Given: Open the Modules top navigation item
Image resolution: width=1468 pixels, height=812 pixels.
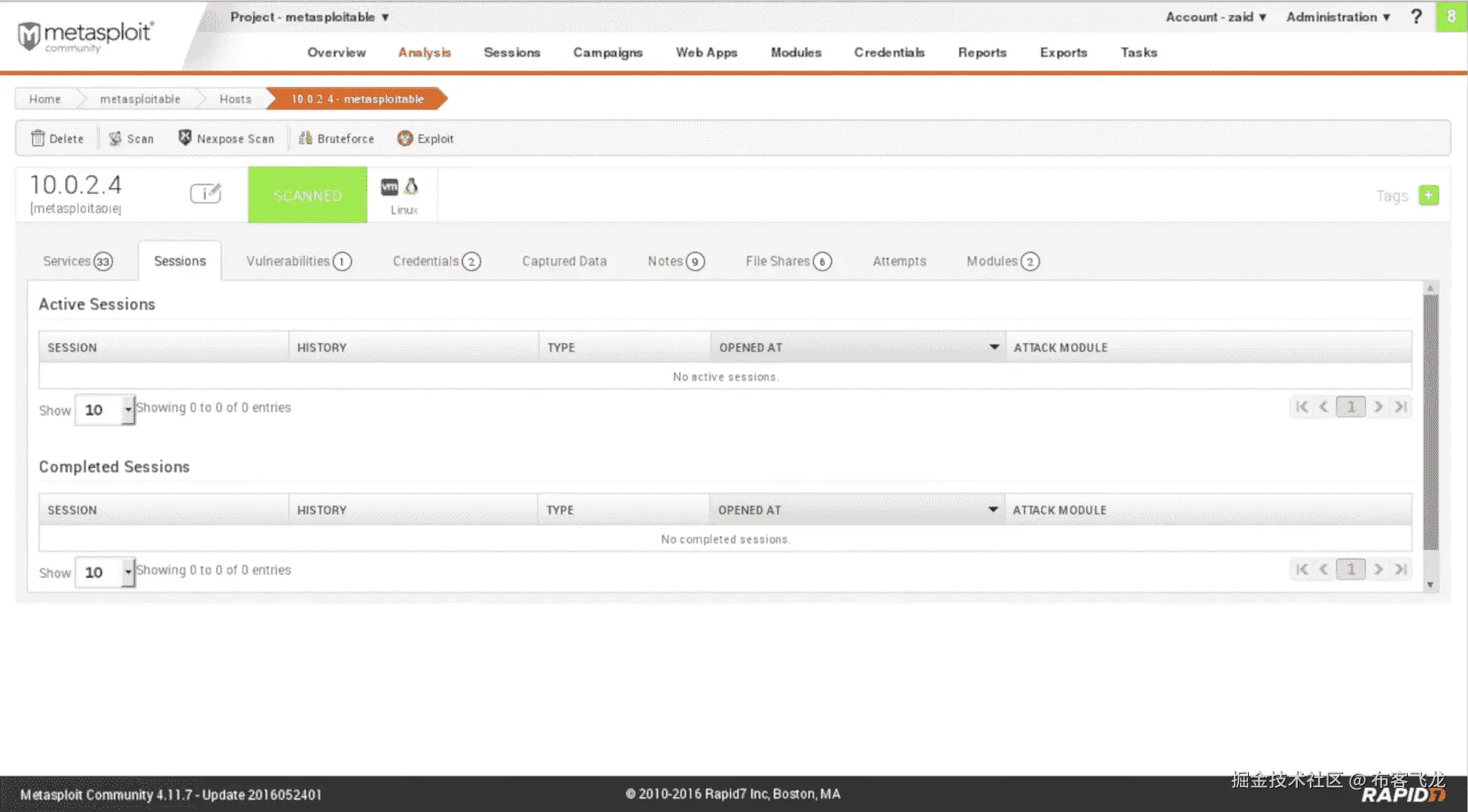Looking at the screenshot, I should (796, 53).
